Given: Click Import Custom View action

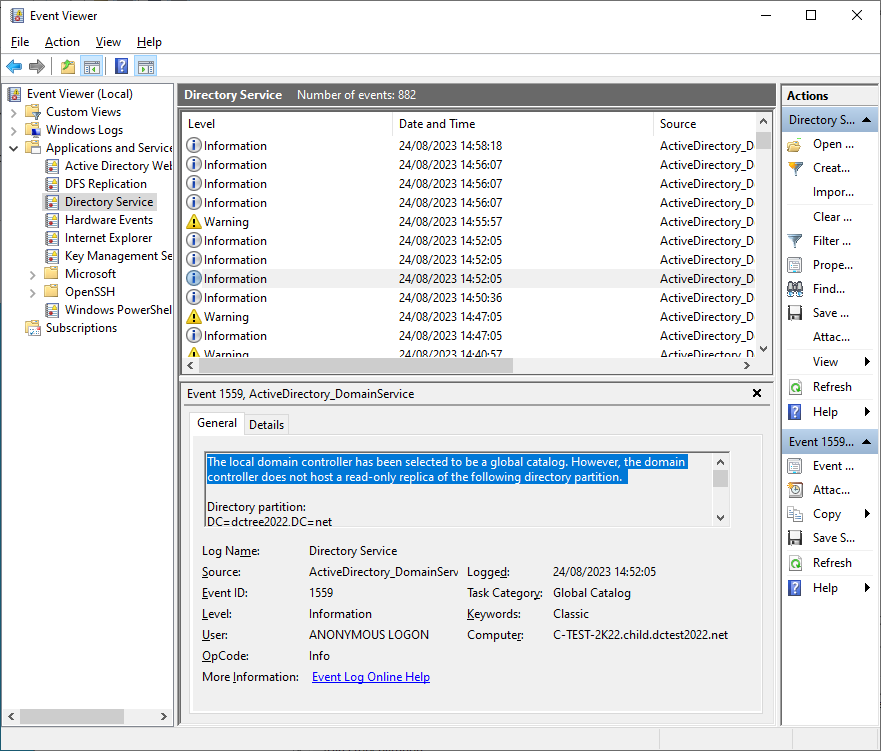Looking at the screenshot, I should [x=833, y=192].
